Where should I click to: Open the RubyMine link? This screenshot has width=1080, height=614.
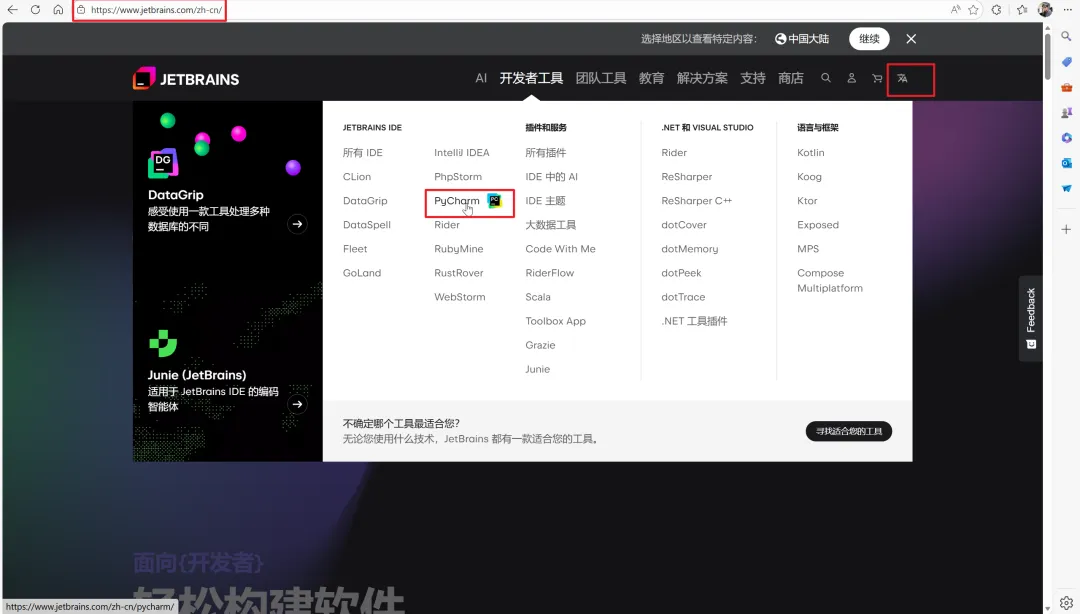(x=459, y=249)
